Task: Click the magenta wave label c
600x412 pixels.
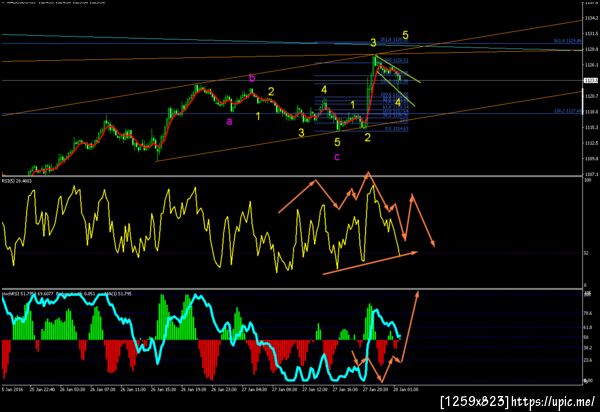Action: pyautogui.click(x=337, y=157)
